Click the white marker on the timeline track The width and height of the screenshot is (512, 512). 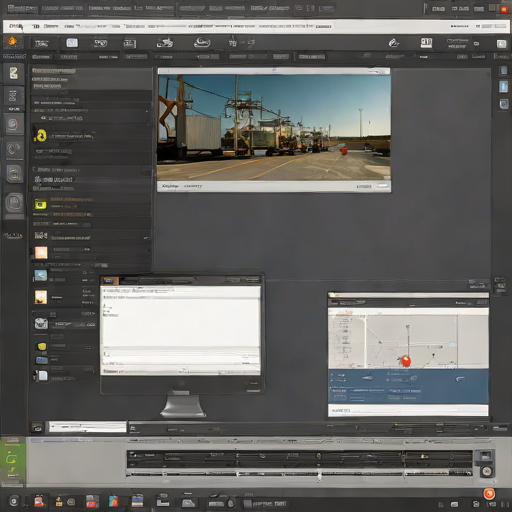[319, 476]
